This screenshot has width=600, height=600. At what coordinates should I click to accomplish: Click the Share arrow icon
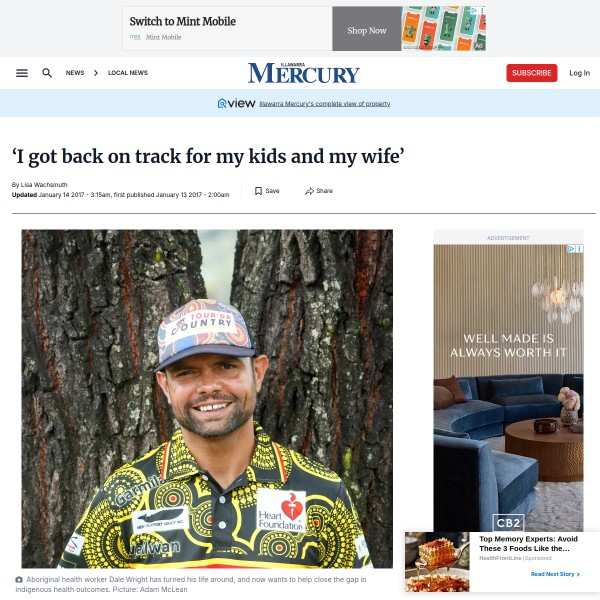click(309, 191)
